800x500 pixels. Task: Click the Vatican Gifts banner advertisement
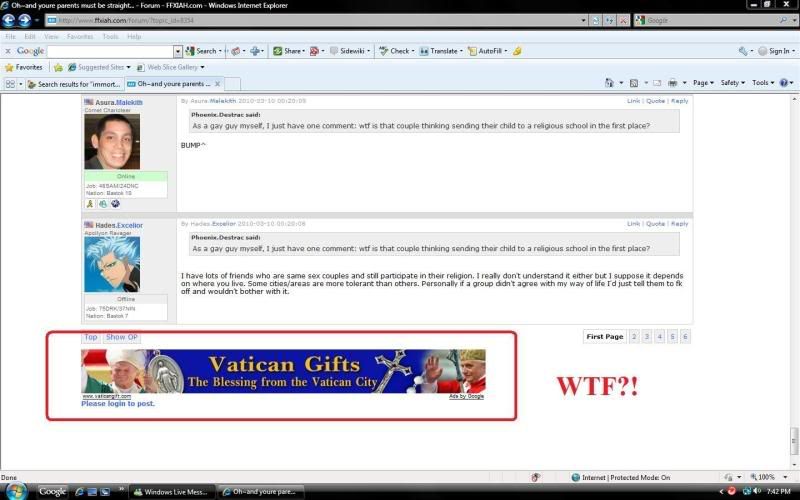point(283,370)
